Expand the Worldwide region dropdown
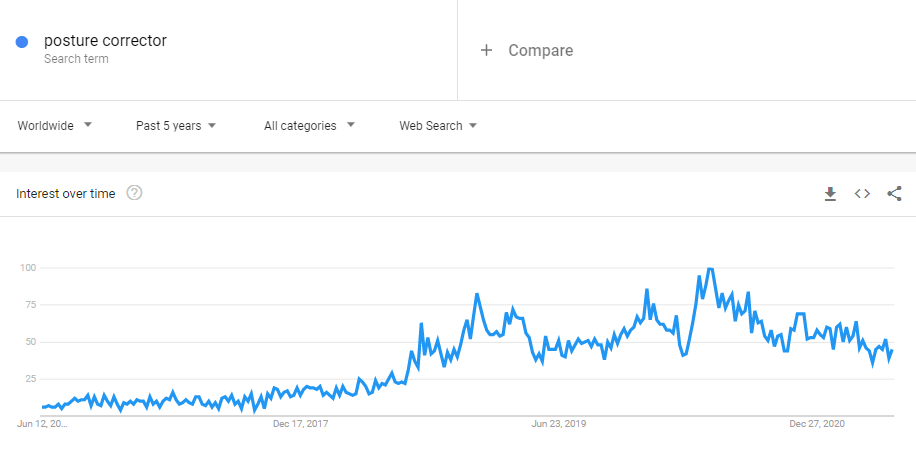Image resolution: width=916 pixels, height=454 pixels. [x=55, y=126]
